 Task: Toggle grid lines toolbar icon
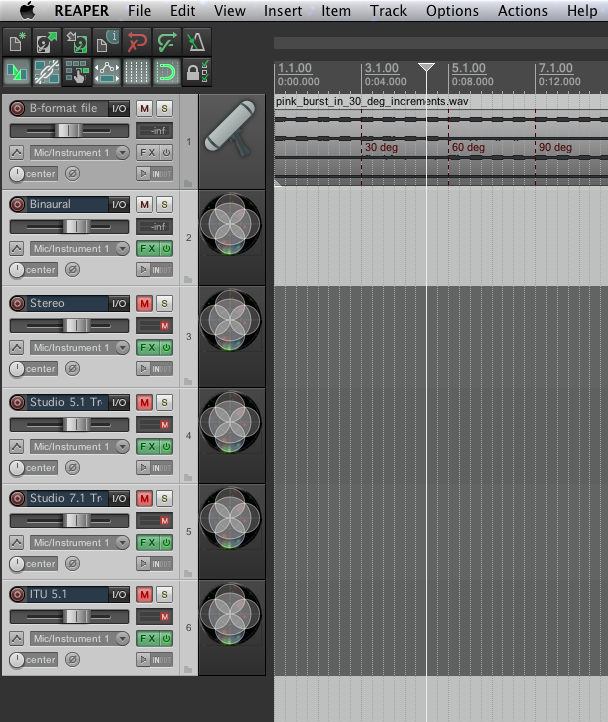point(136,72)
